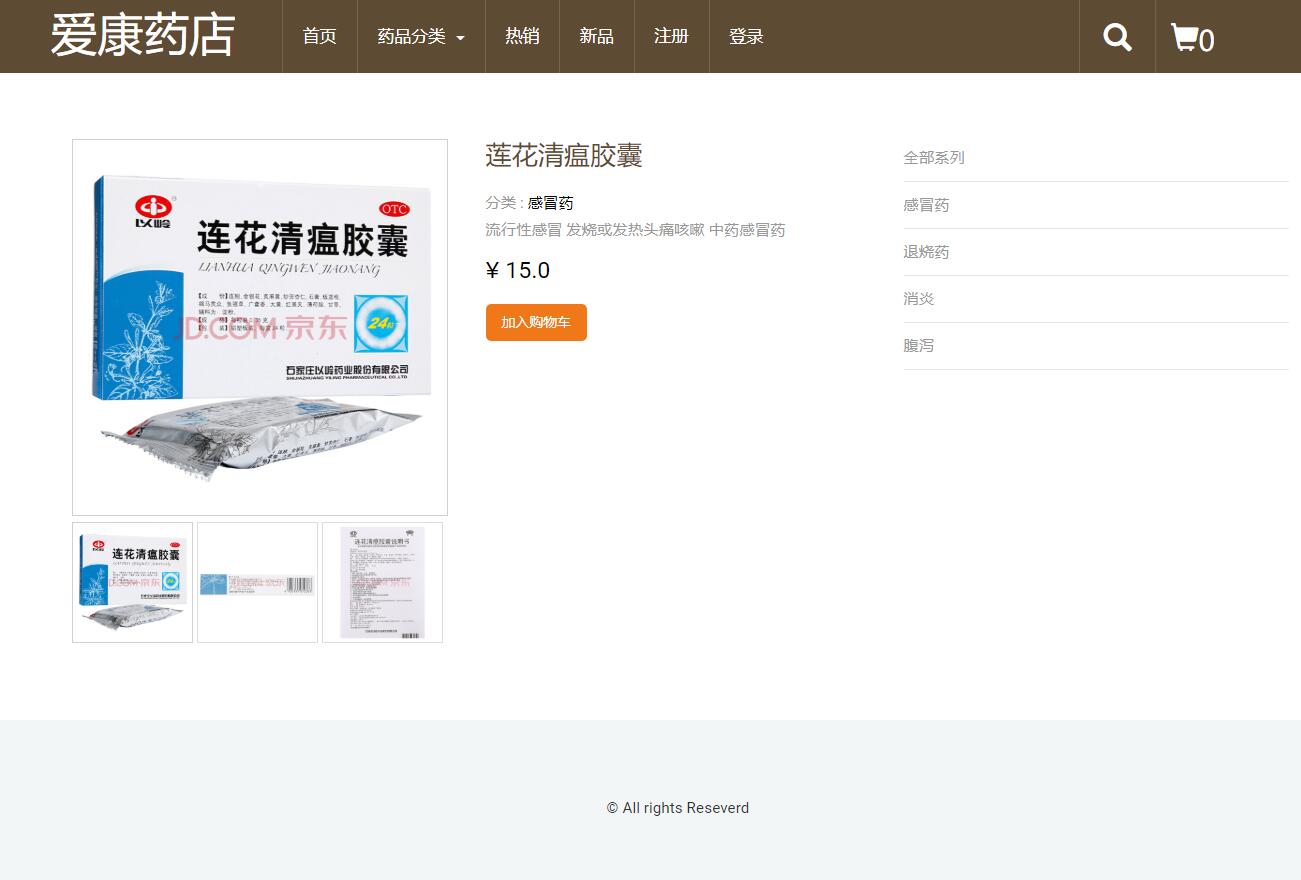Open the 热销 menu item
Screen dimensions: 1301x880
pos(522,36)
